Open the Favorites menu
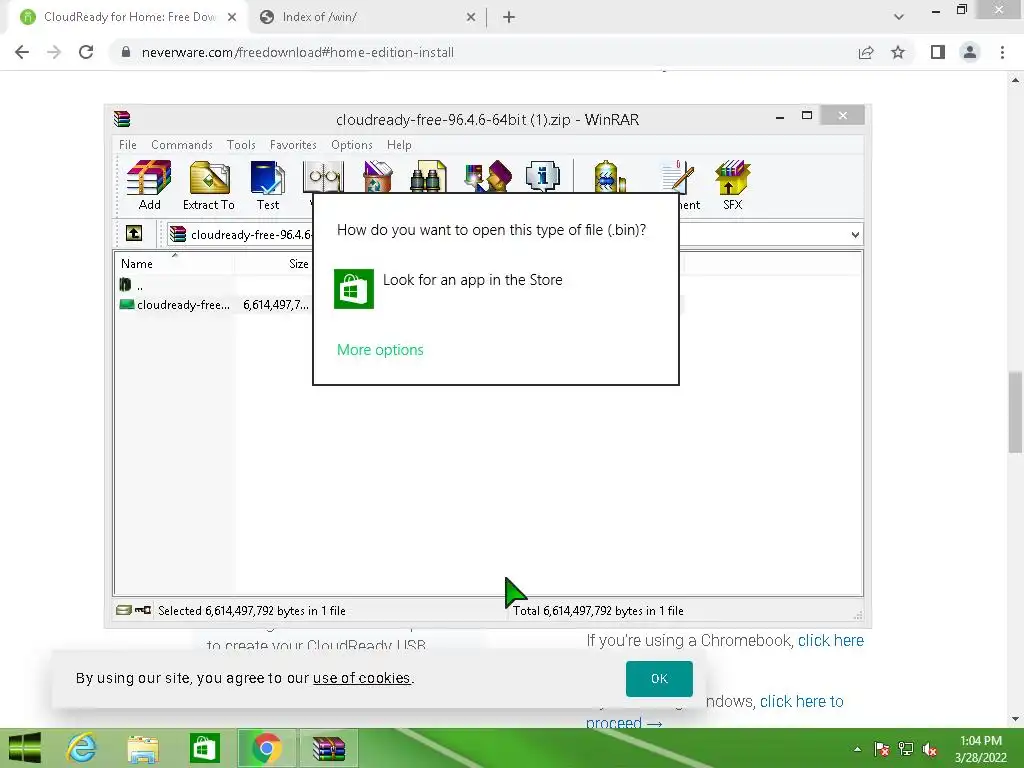Viewport: 1024px width, 768px height. click(x=293, y=144)
